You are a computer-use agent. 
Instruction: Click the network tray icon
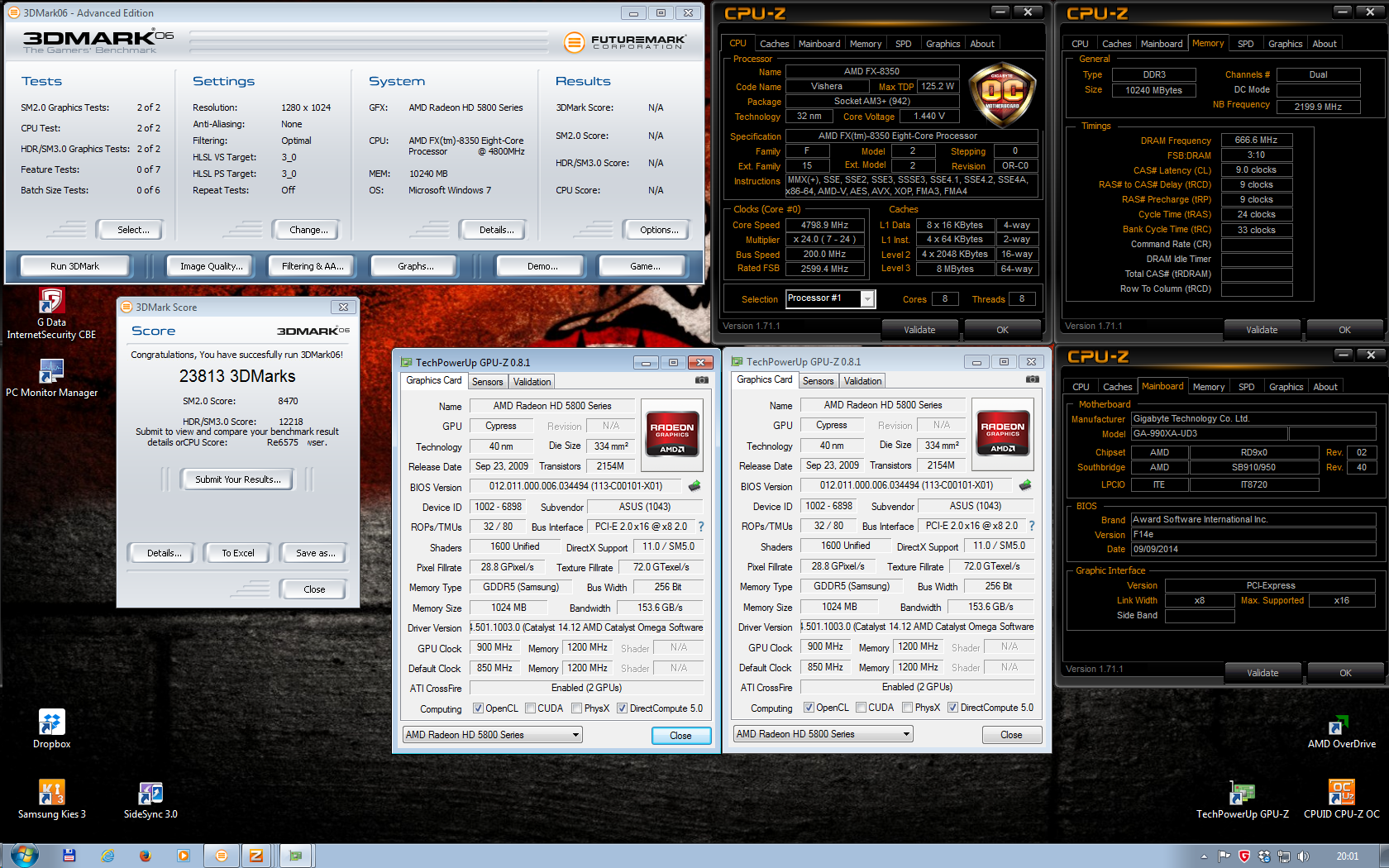(x=1284, y=856)
